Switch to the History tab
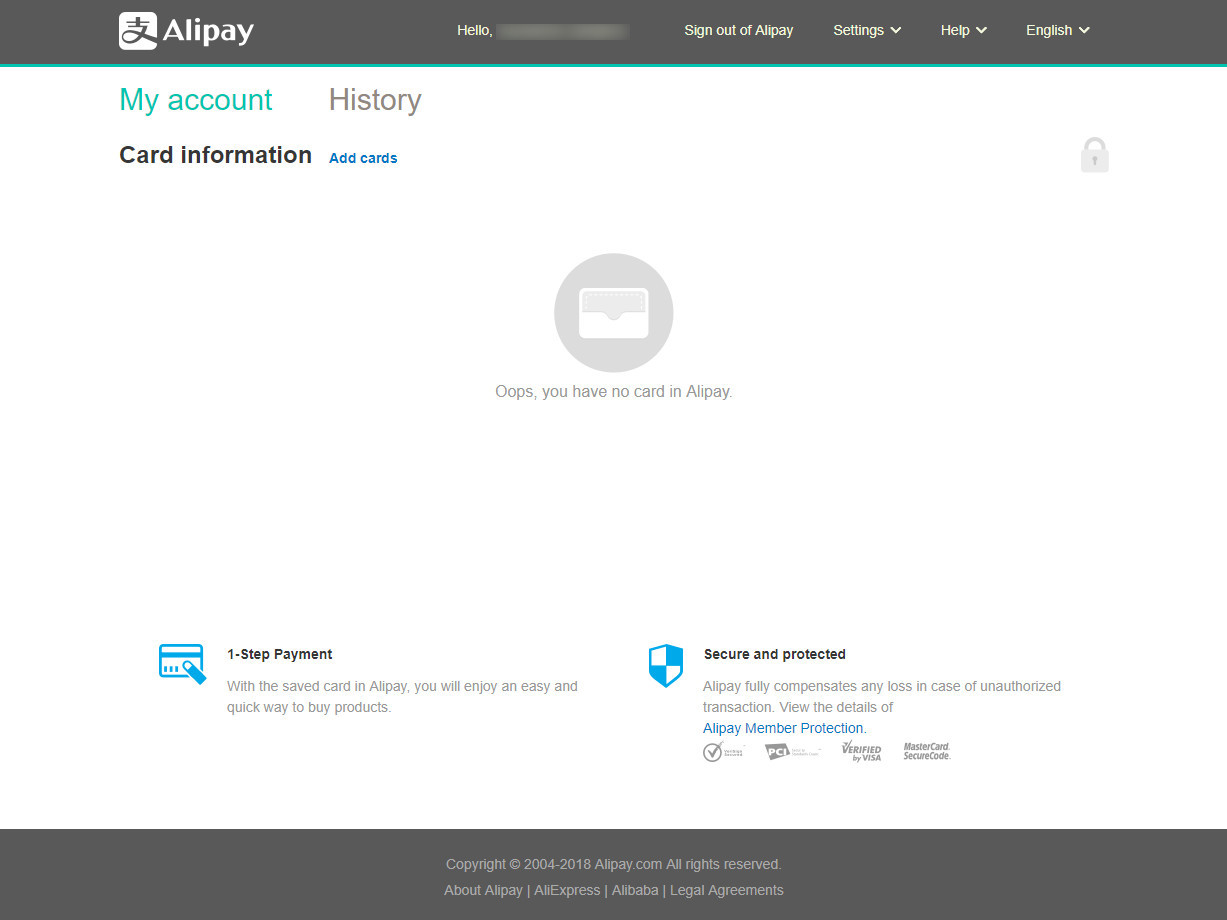This screenshot has width=1227, height=920. [x=375, y=100]
